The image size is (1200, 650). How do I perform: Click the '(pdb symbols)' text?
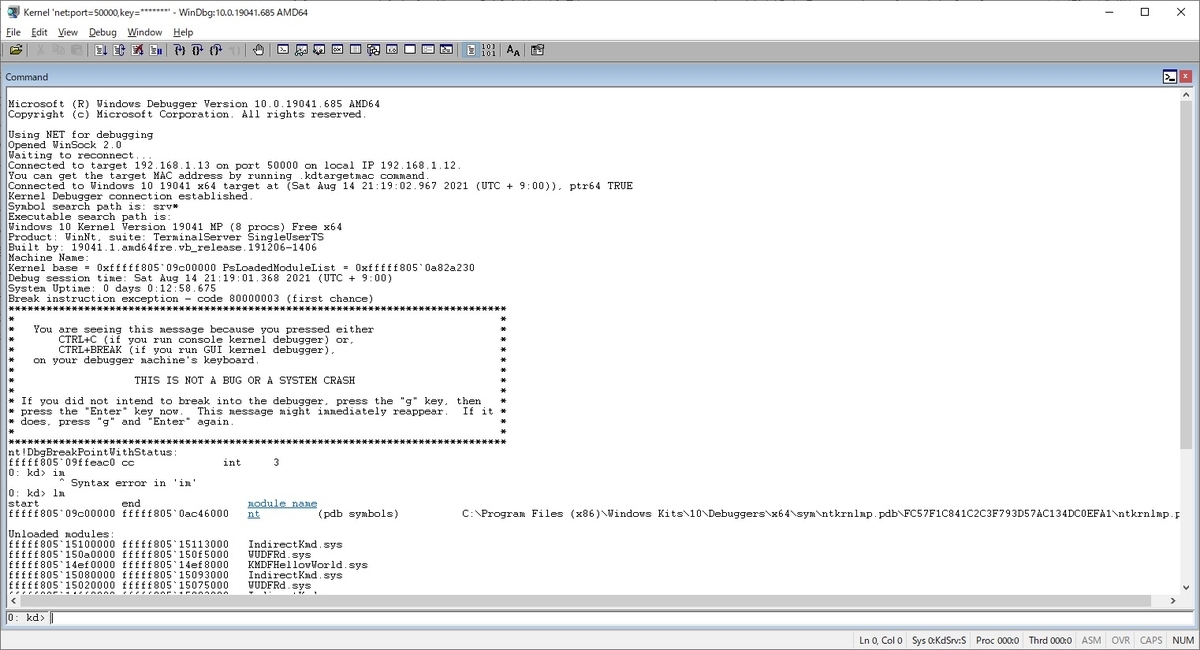click(x=358, y=514)
